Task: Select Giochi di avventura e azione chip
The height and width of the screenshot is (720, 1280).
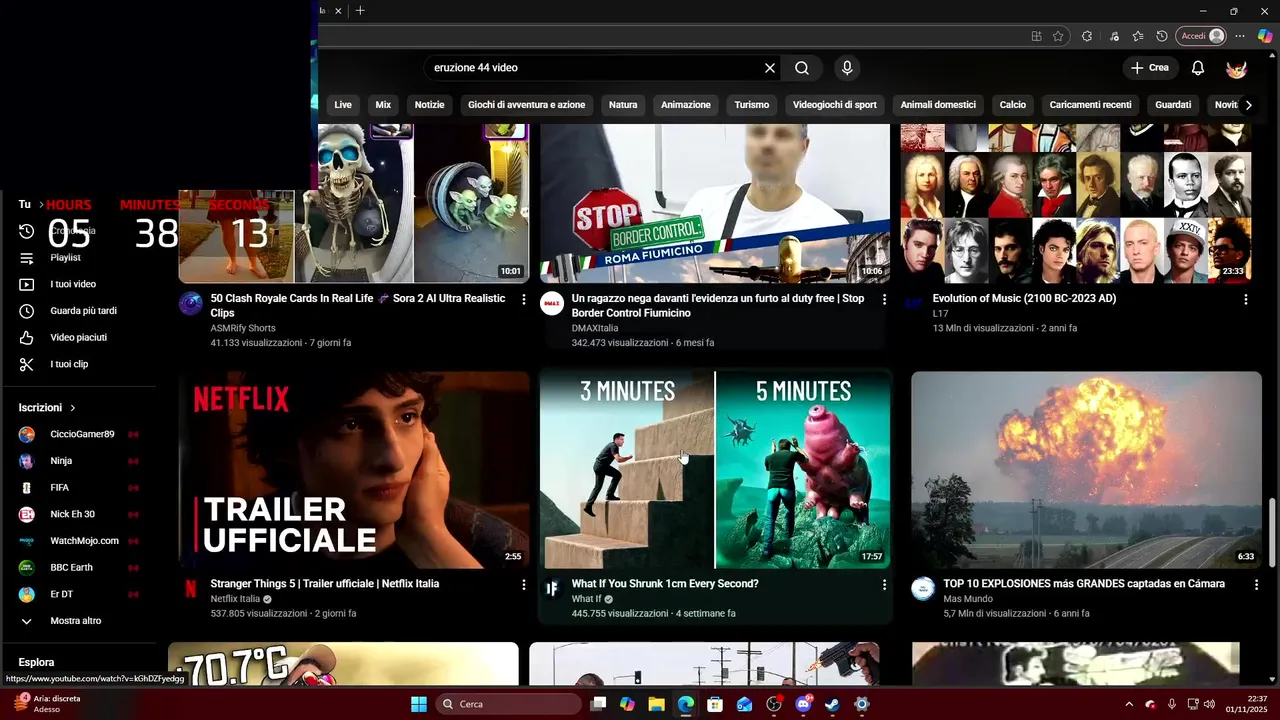Action: tap(527, 105)
